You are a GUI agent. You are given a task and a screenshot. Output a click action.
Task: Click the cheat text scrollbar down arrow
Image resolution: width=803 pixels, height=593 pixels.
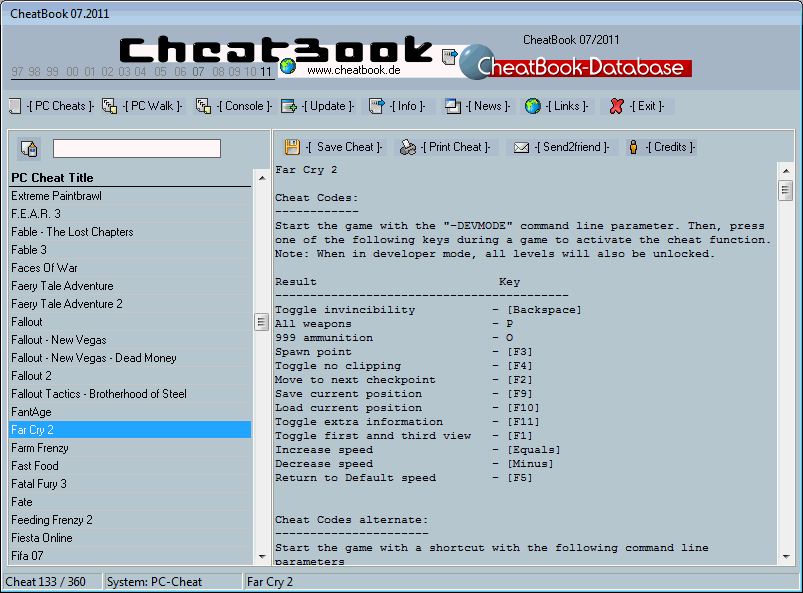tap(786, 557)
